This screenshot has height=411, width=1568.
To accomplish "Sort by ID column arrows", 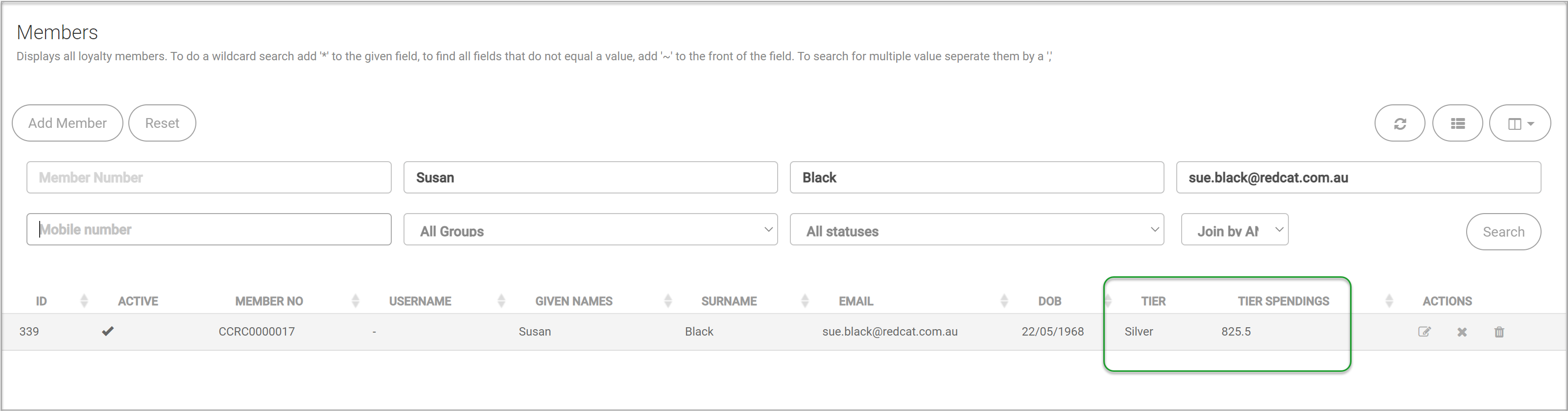I will [84, 301].
